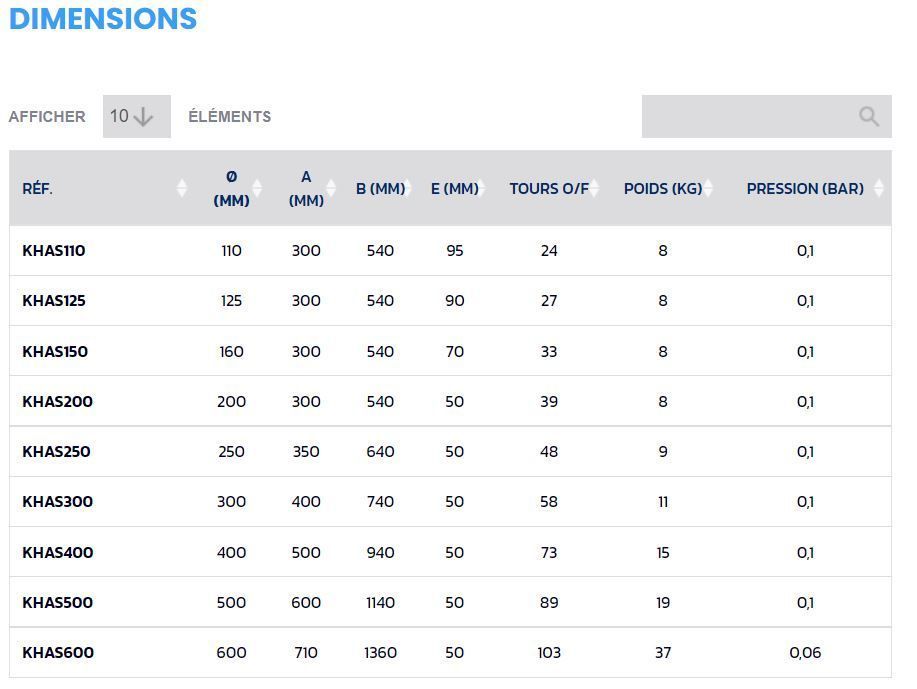Click the KHAS150 reference
The width and height of the screenshot is (917, 689).
[x=55, y=352]
